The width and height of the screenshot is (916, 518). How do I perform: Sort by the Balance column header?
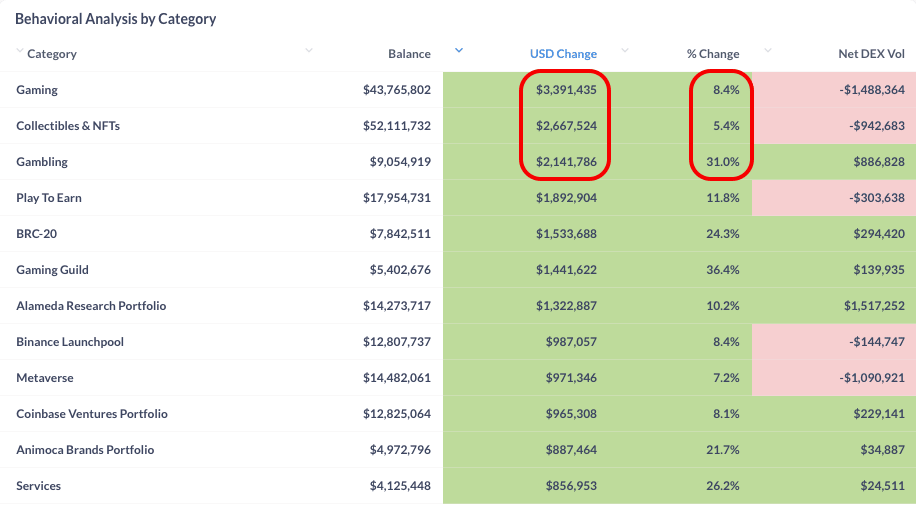409,54
